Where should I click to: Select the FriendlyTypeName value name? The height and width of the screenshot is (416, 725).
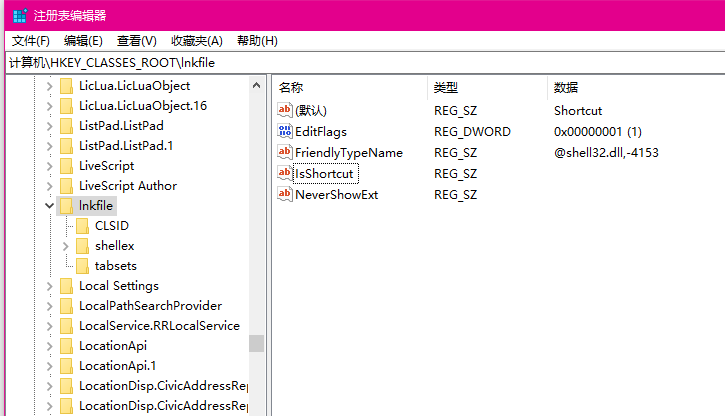(x=349, y=153)
